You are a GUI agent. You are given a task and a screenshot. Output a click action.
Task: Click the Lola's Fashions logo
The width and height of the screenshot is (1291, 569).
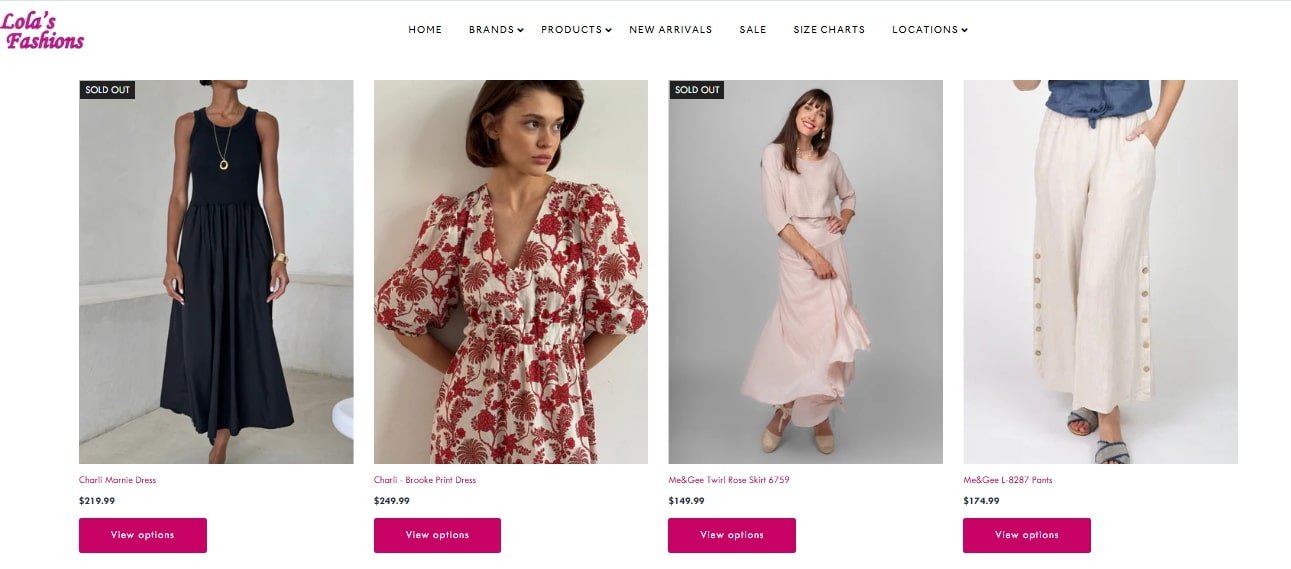(42, 31)
